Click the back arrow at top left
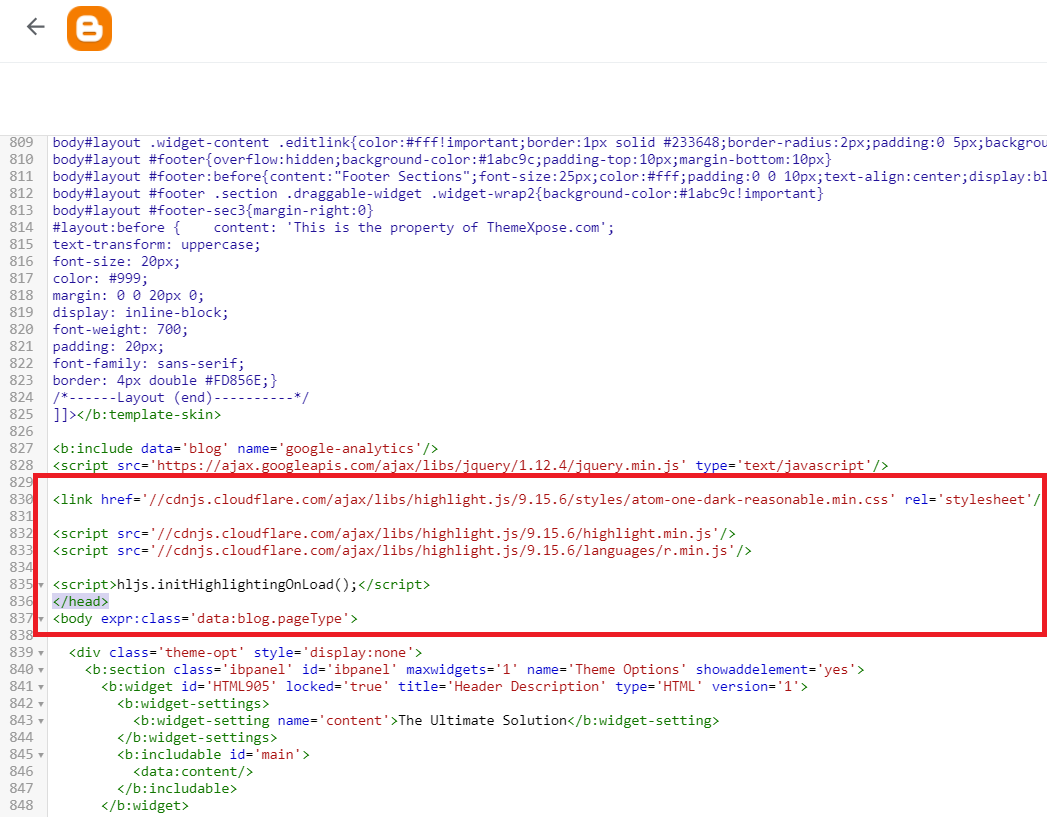The width and height of the screenshot is (1047, 817). pos(35,27)
